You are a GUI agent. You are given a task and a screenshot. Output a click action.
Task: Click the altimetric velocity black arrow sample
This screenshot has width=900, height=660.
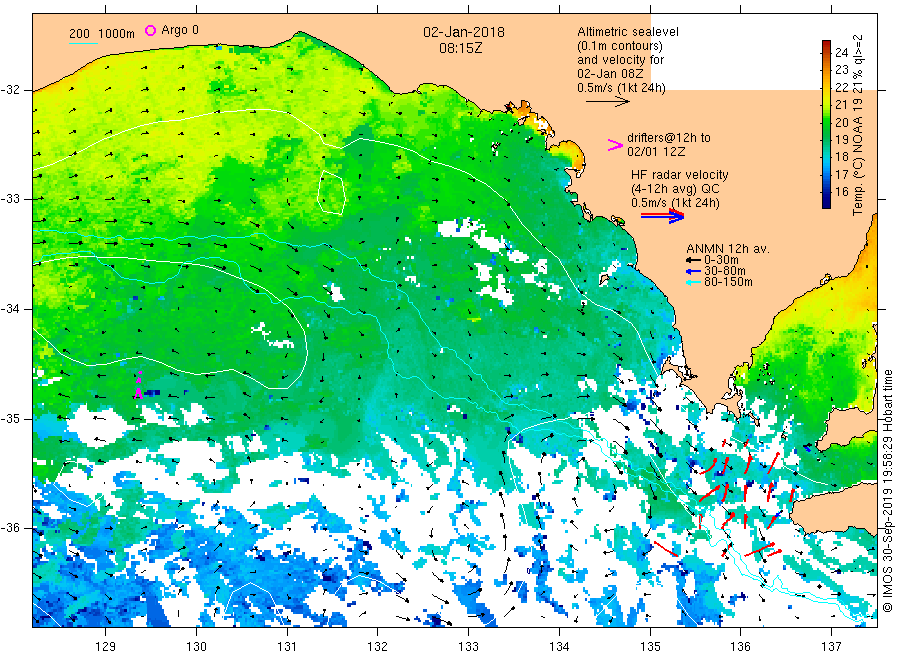[608, 102]
